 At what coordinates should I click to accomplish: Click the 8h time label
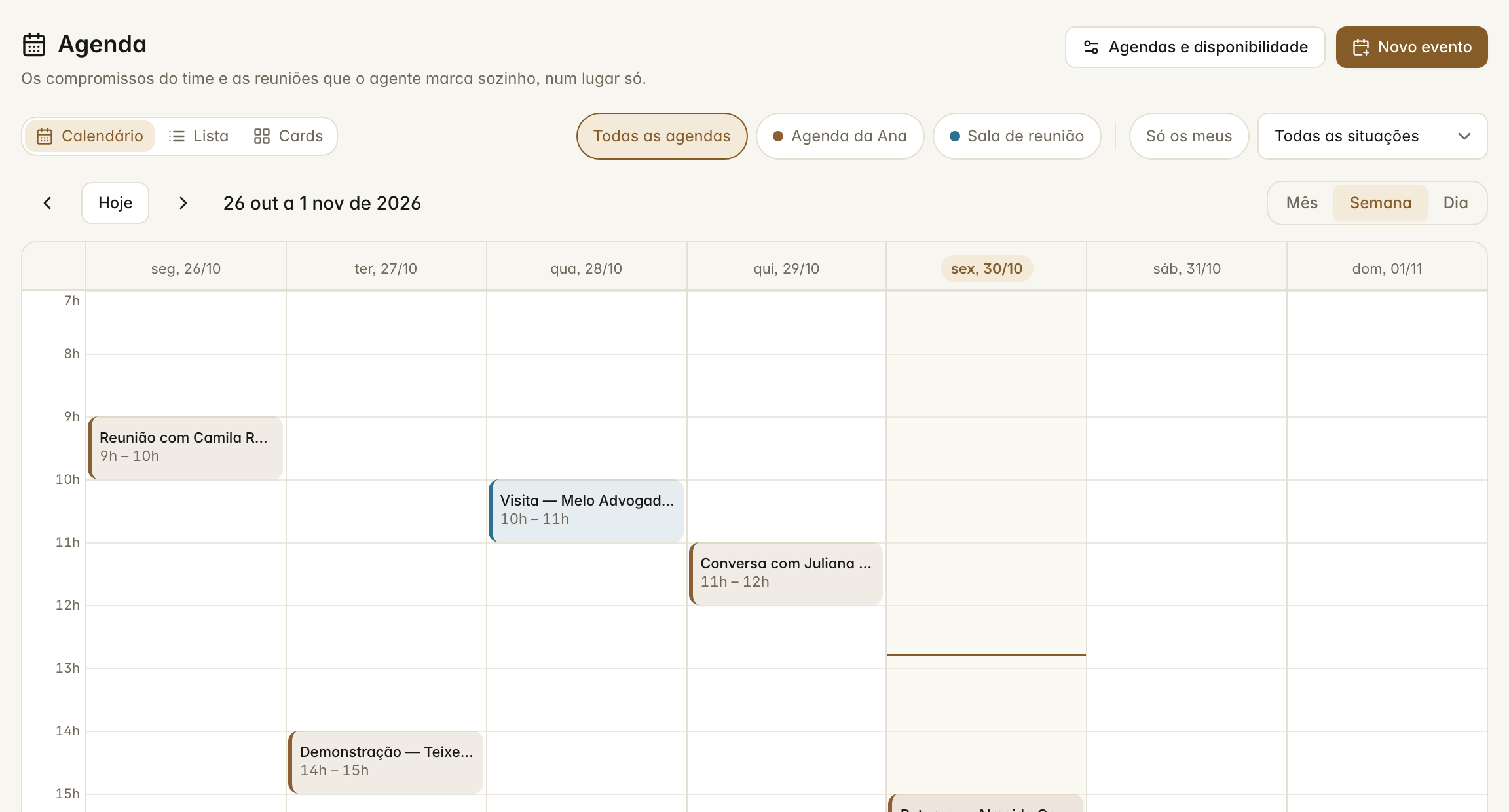(72, 354)
